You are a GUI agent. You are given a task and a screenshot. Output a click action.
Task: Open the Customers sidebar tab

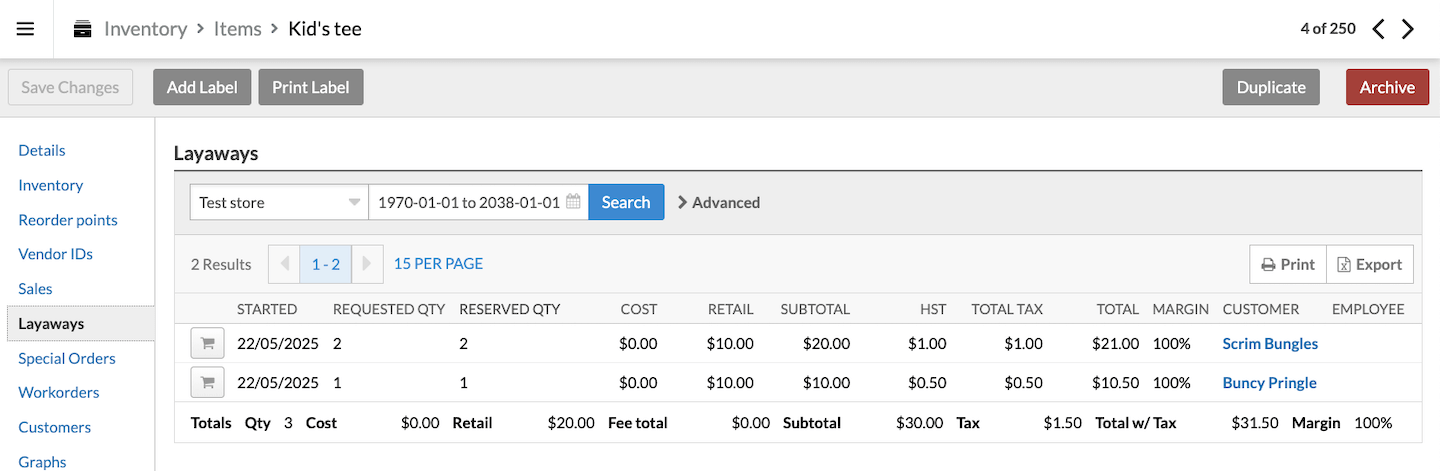point(54,427)
